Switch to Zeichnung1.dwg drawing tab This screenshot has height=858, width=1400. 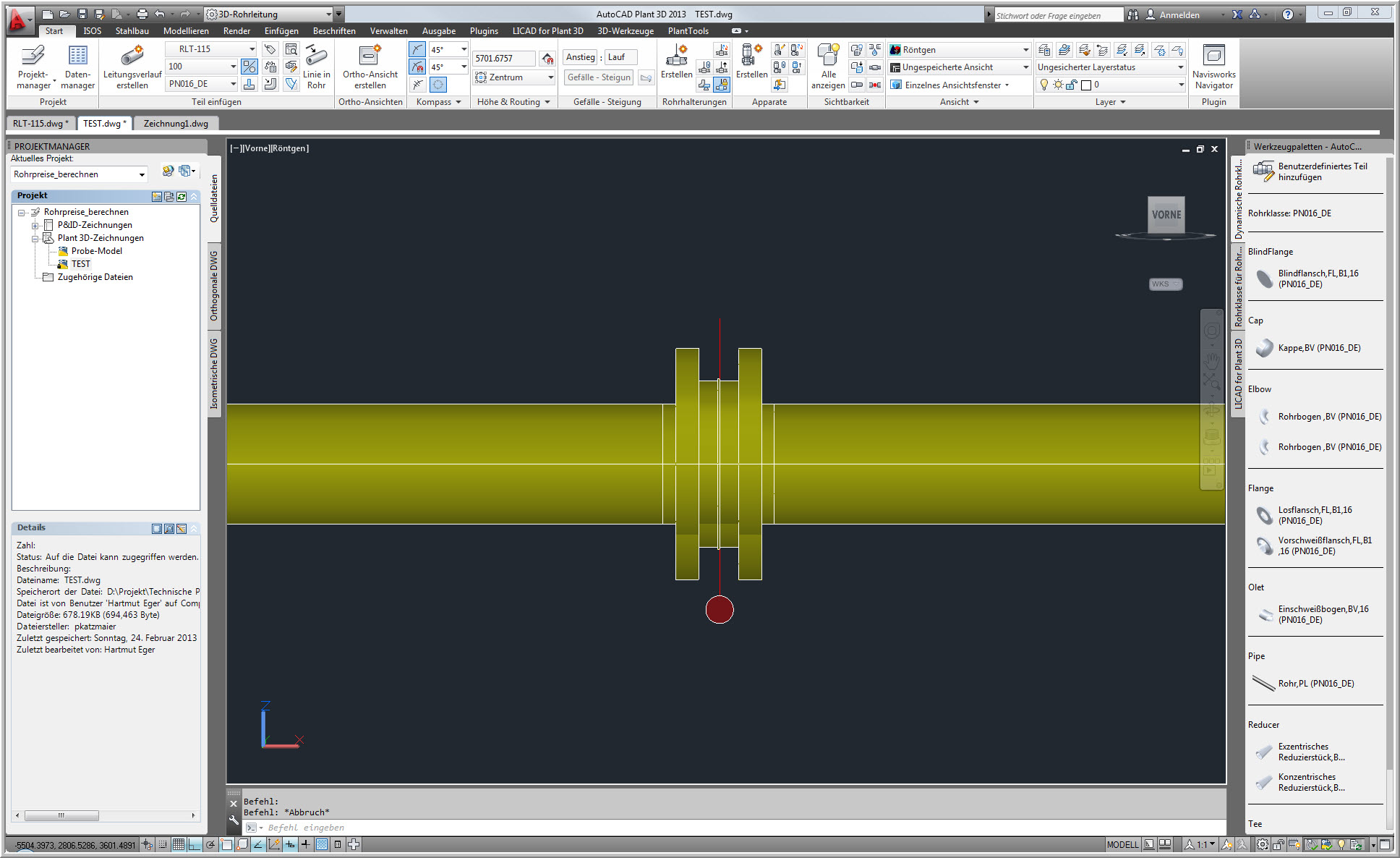[x=176, y=124]
